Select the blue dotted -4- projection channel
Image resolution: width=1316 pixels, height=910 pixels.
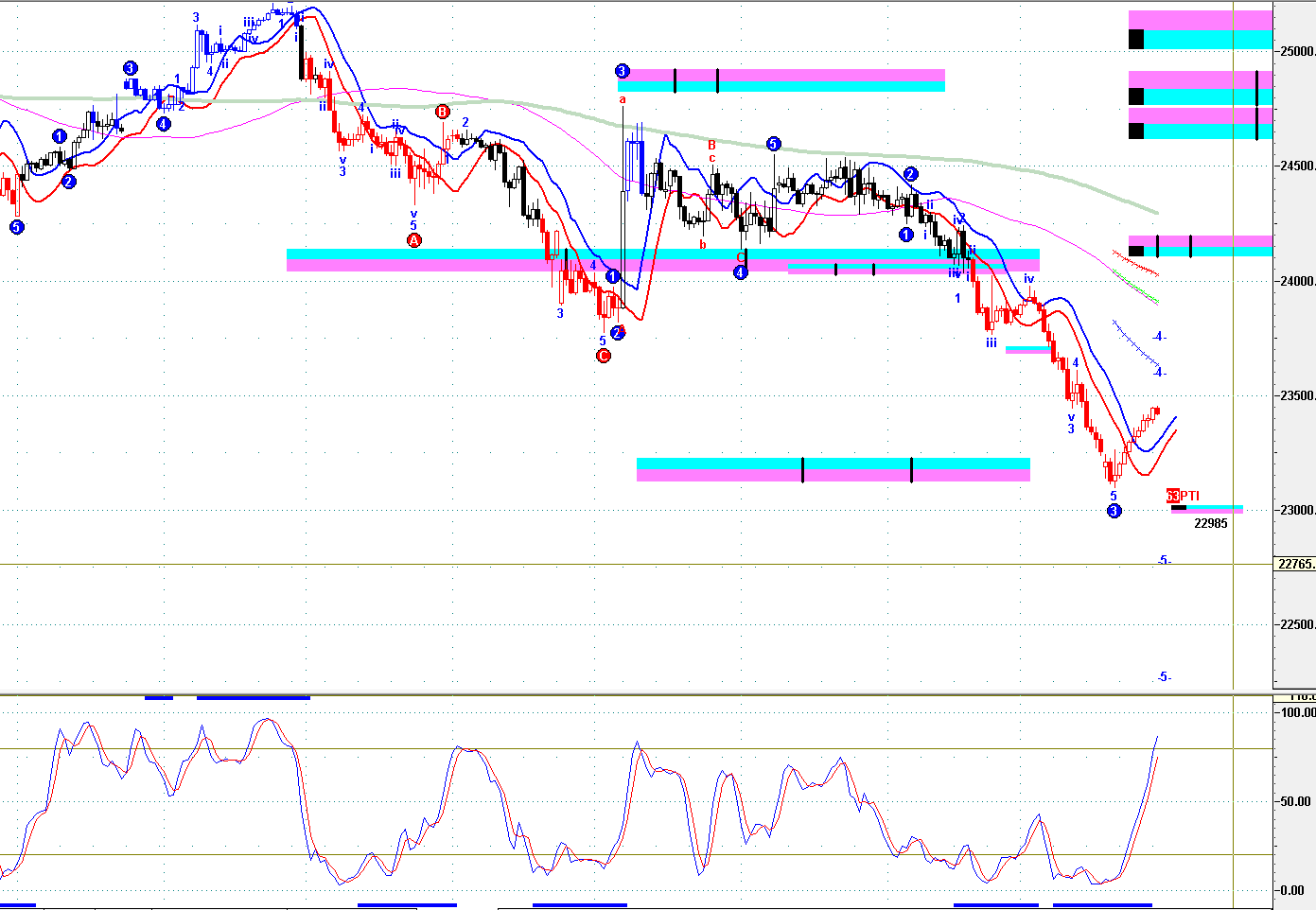tap(1136, 344)
